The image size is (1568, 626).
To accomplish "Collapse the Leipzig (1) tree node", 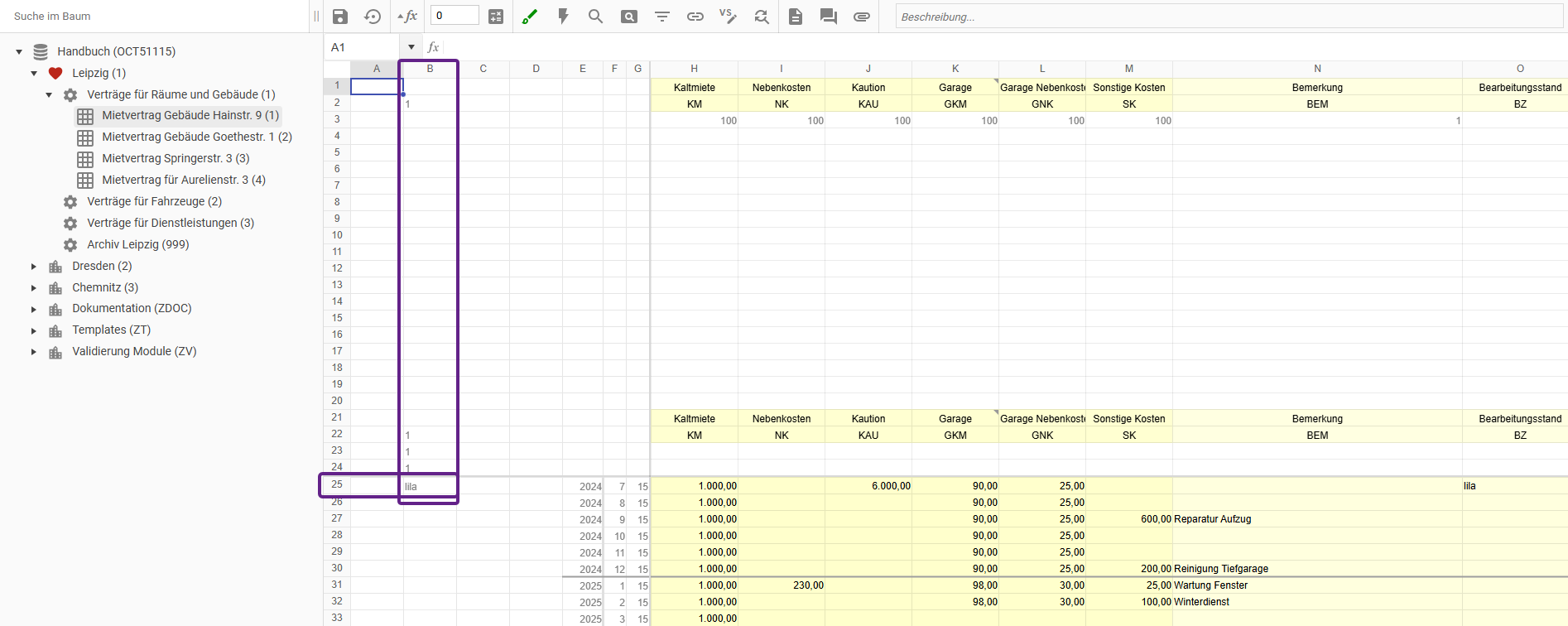I will click(34, 73).
